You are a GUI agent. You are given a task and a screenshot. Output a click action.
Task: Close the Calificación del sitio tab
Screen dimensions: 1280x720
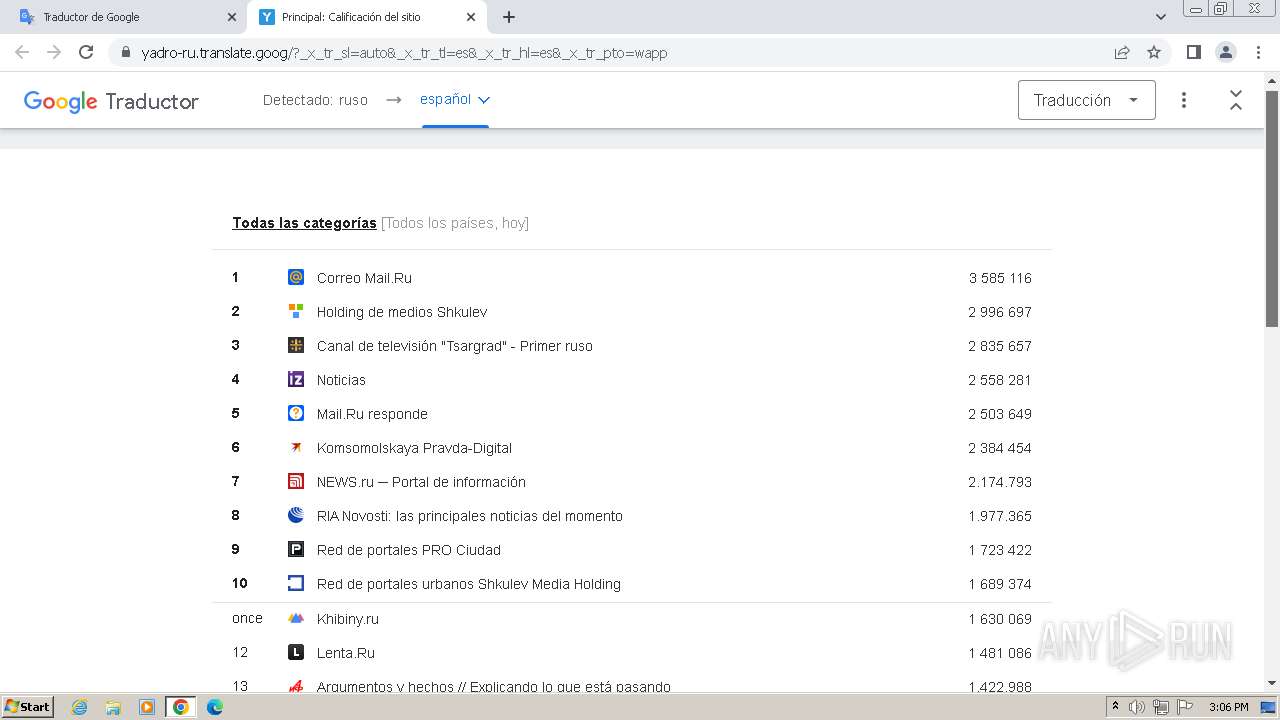[471, 17]
